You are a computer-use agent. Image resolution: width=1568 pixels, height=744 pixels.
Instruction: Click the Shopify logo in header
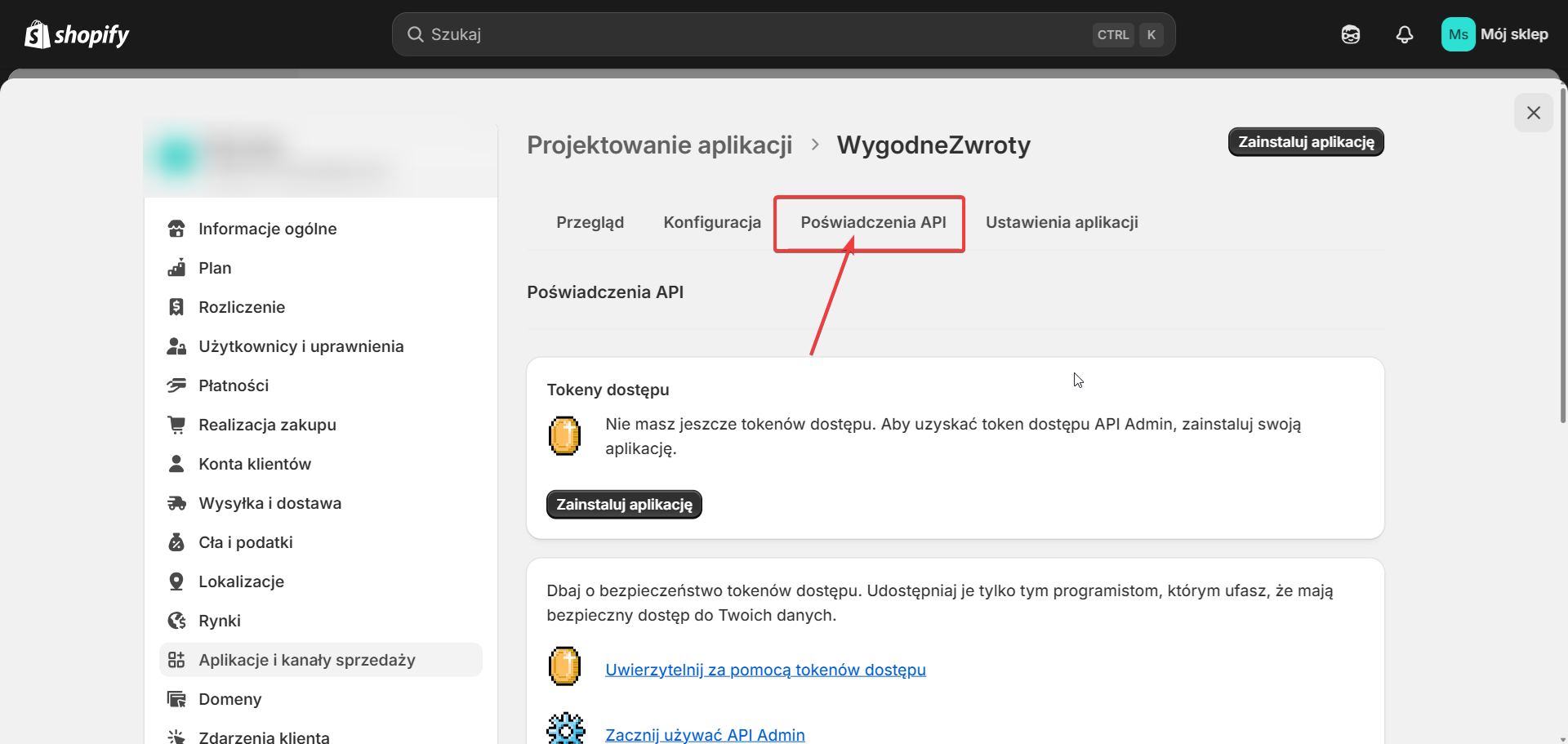77,34
